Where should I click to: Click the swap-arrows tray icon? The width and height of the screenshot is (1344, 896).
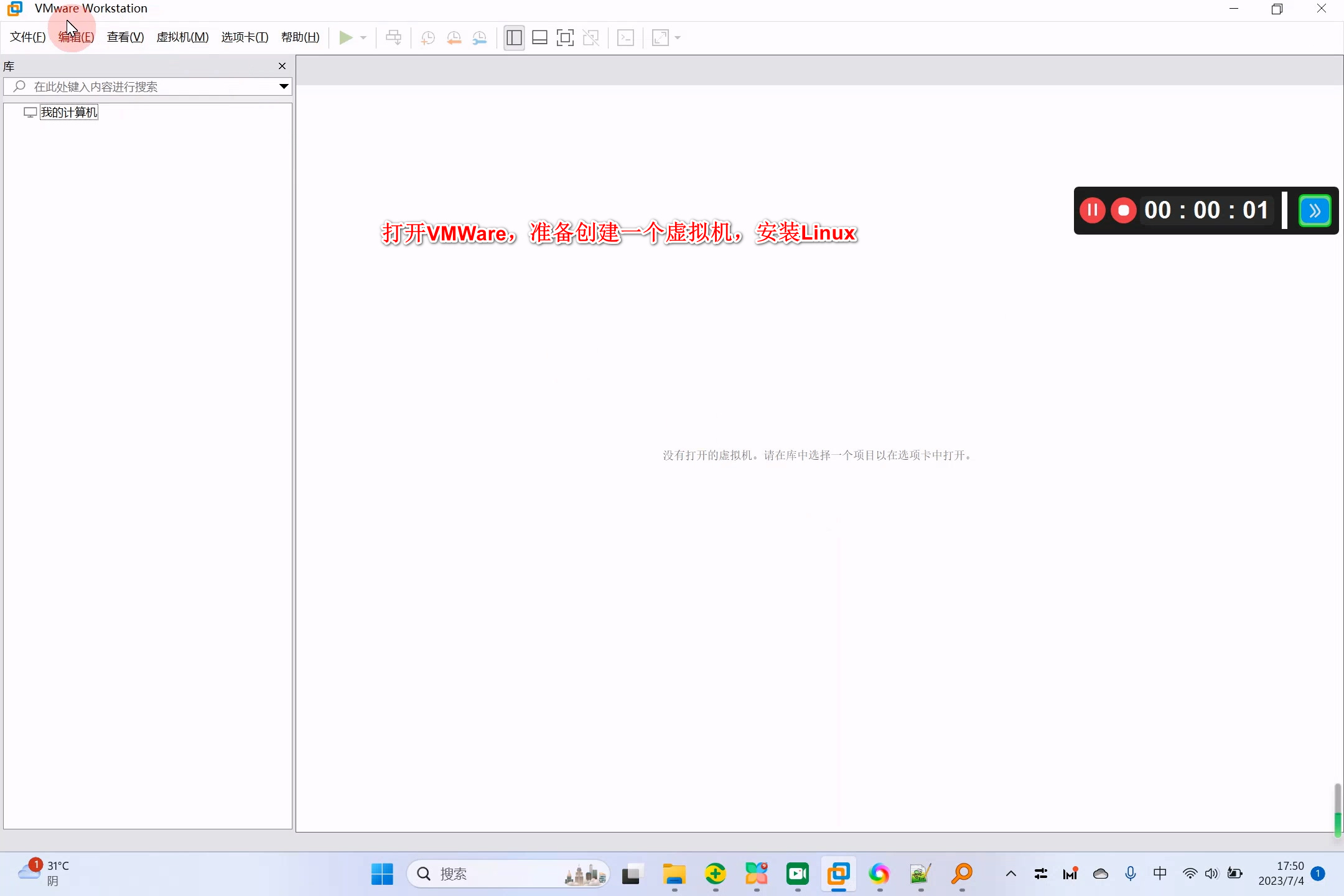coord(1041,874)
